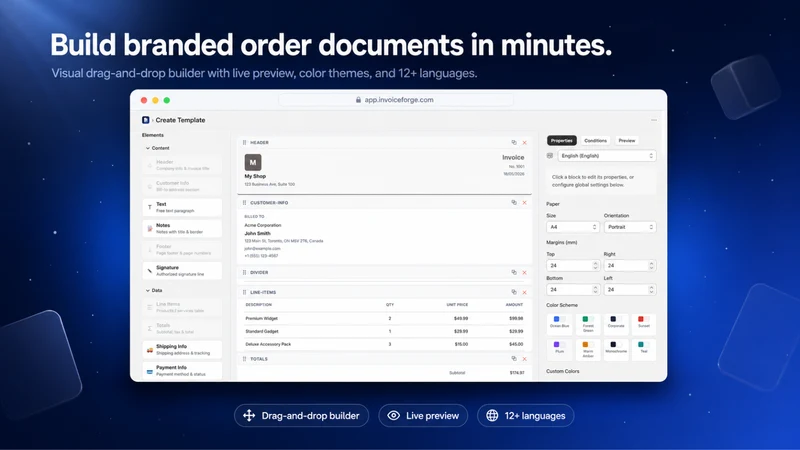Click the LINE-ITEMS block drag handle
Screen dimensions: 800x450
[x=244, y=292]
